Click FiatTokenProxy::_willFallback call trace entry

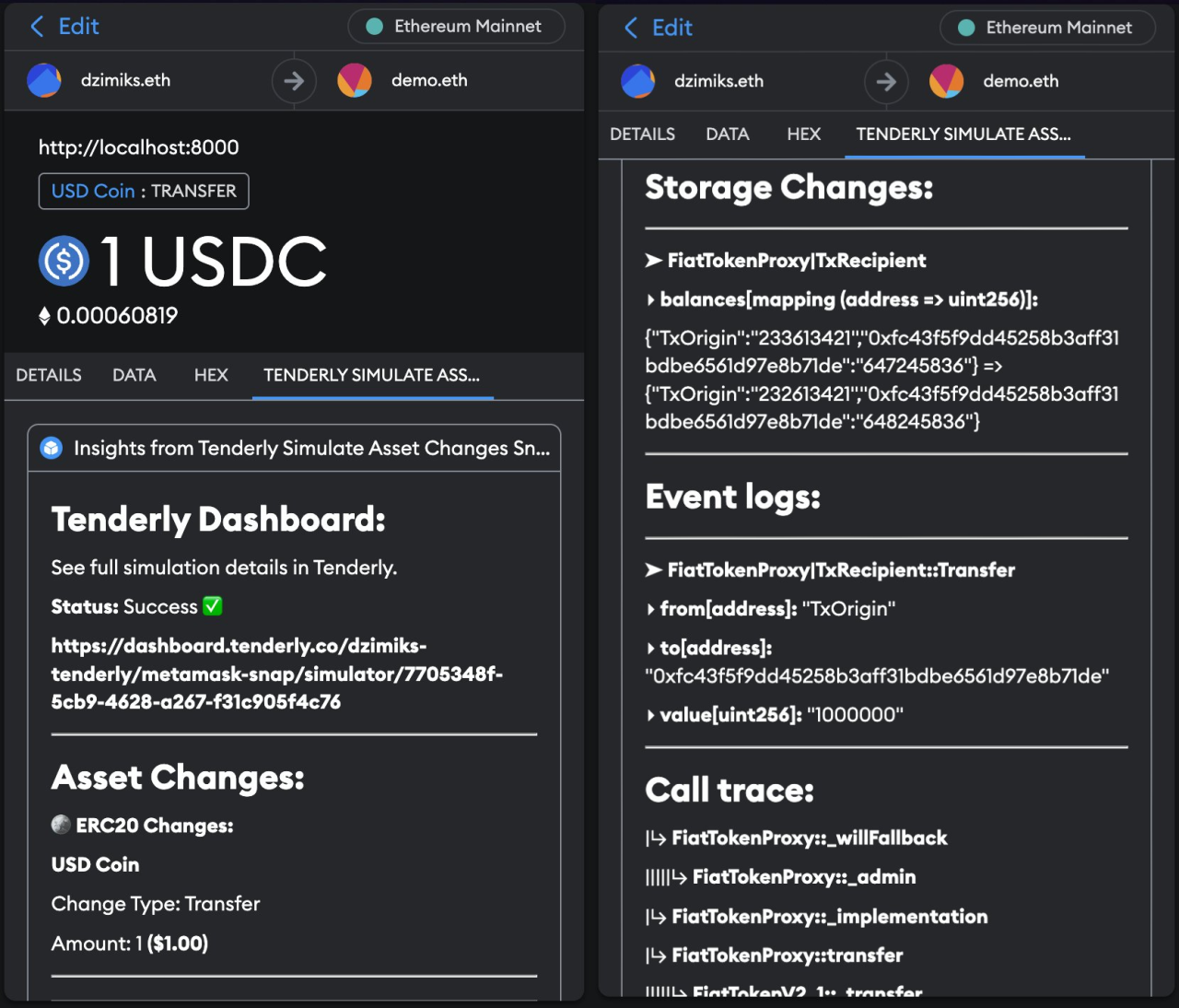pyautogui.click(x=797, y=838)
